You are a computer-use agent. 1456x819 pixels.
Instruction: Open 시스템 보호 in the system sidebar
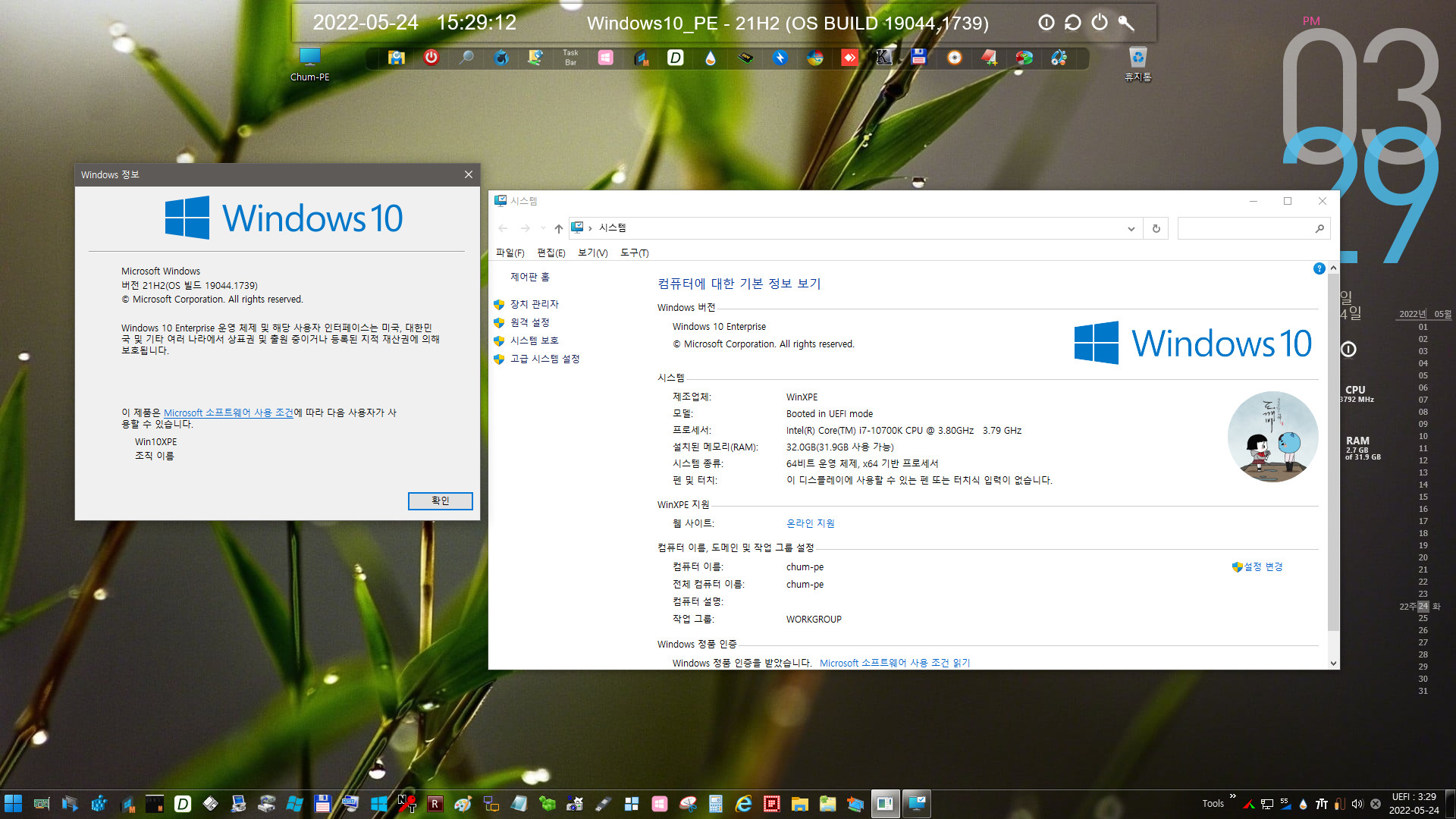[535, 340]
